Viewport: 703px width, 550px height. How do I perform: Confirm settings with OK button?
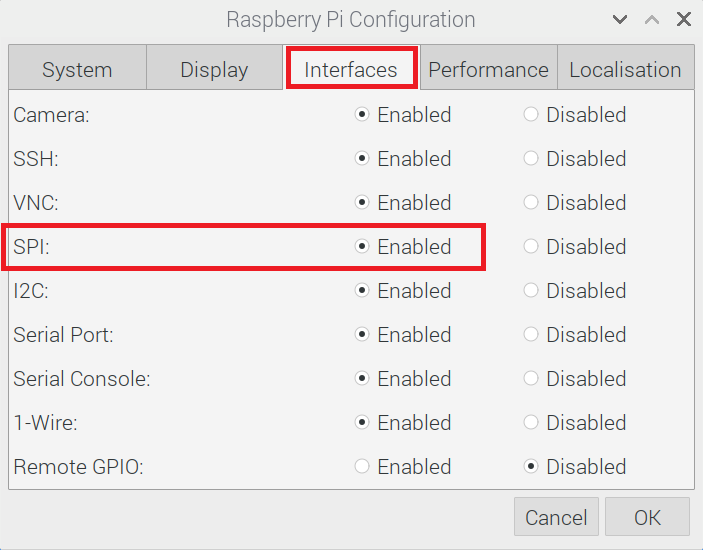tap(647, 516)
